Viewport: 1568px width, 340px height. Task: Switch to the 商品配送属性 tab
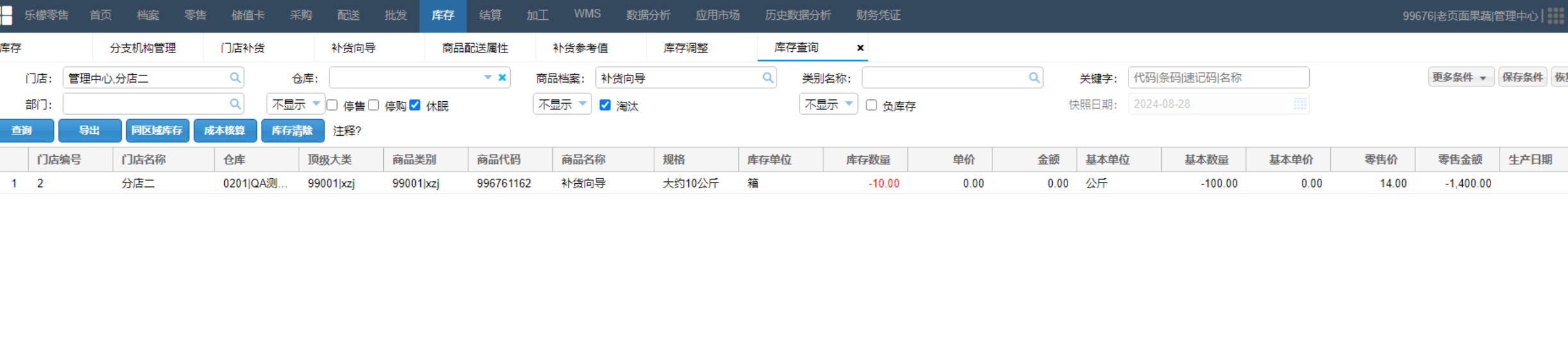(x=475, y=48)
